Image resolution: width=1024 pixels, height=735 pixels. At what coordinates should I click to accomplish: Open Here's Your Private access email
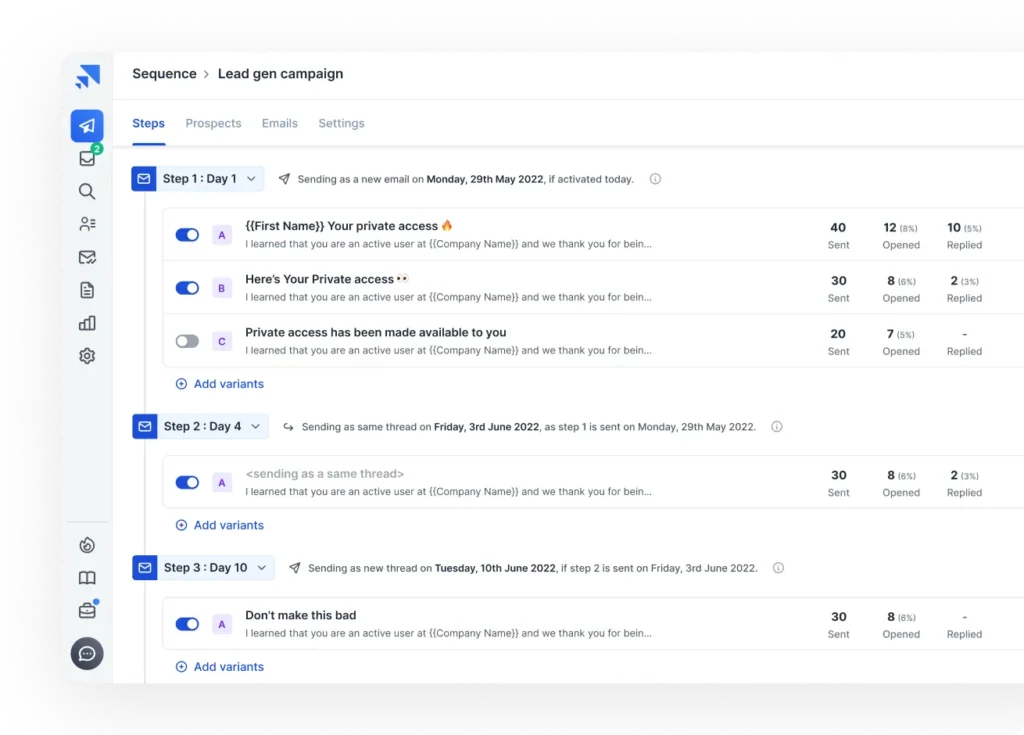(x=326, y=279)
